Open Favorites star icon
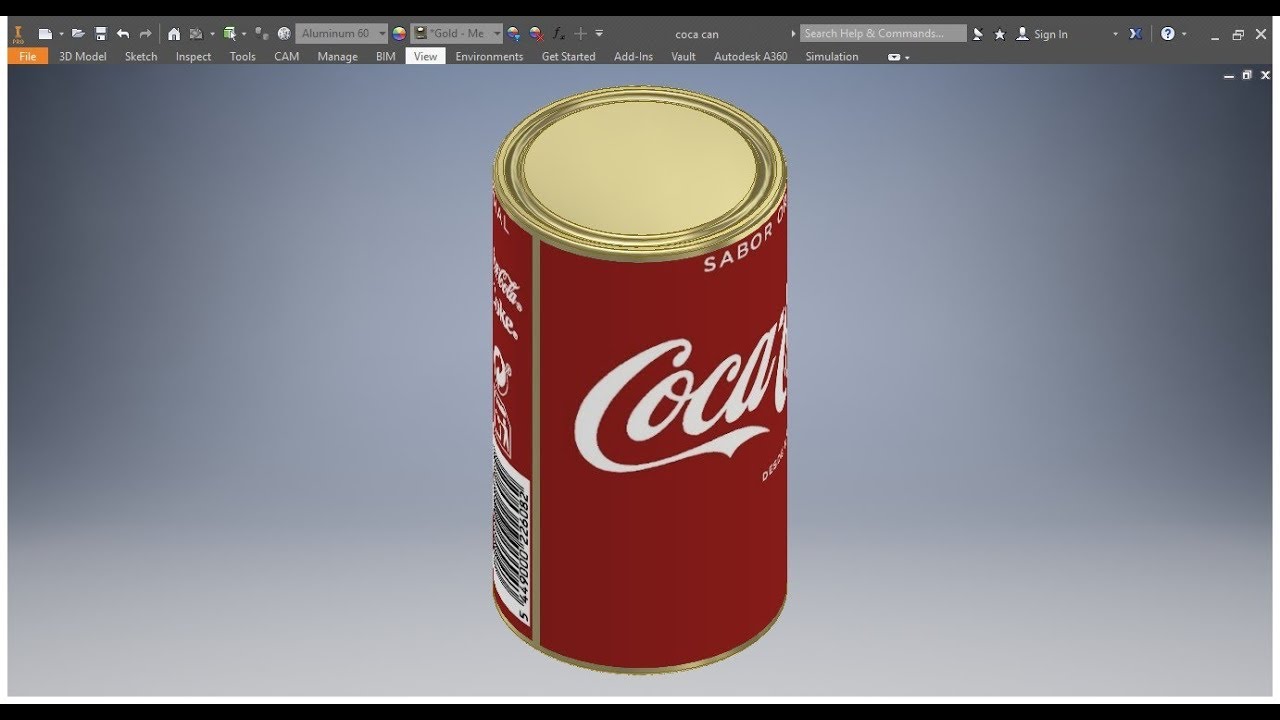Image resolution: width=1280 pixels, height=720 pixels. click(1000, 34)
